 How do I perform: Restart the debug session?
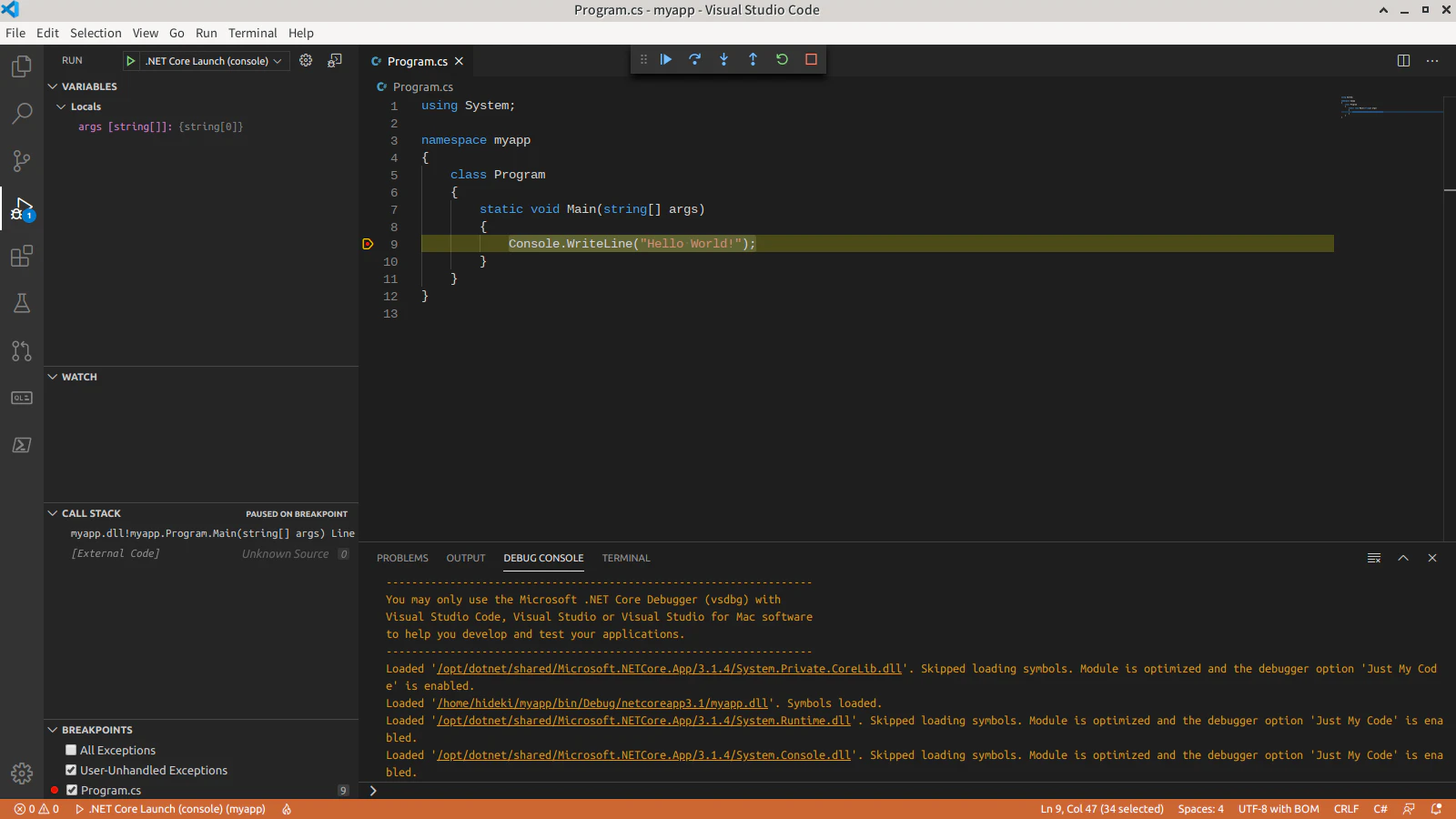782,59
